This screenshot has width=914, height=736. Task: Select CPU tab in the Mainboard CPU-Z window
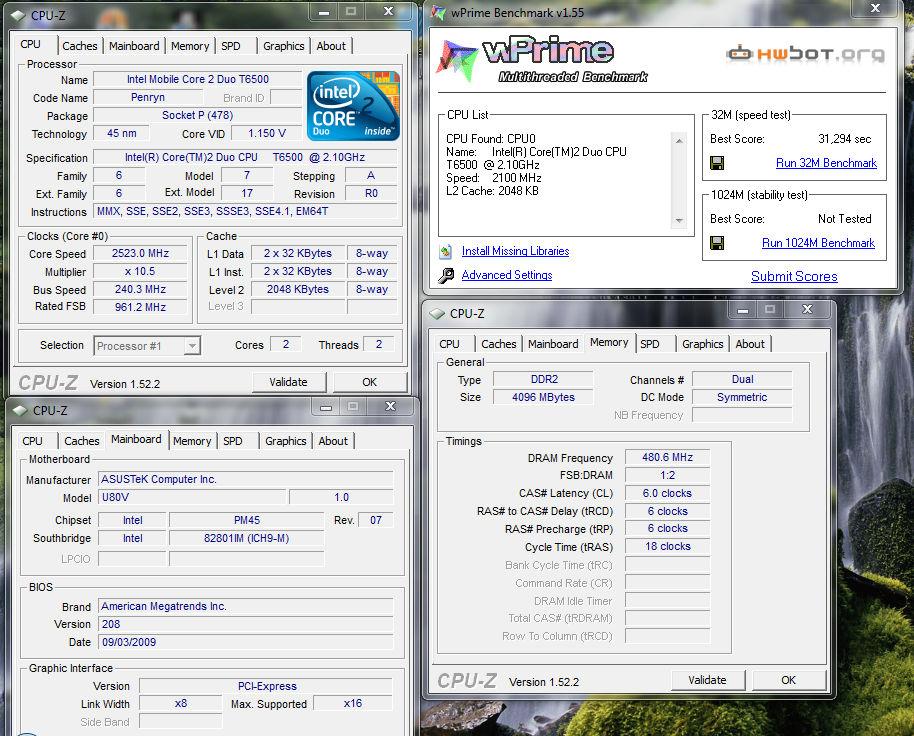pos(33,441)
